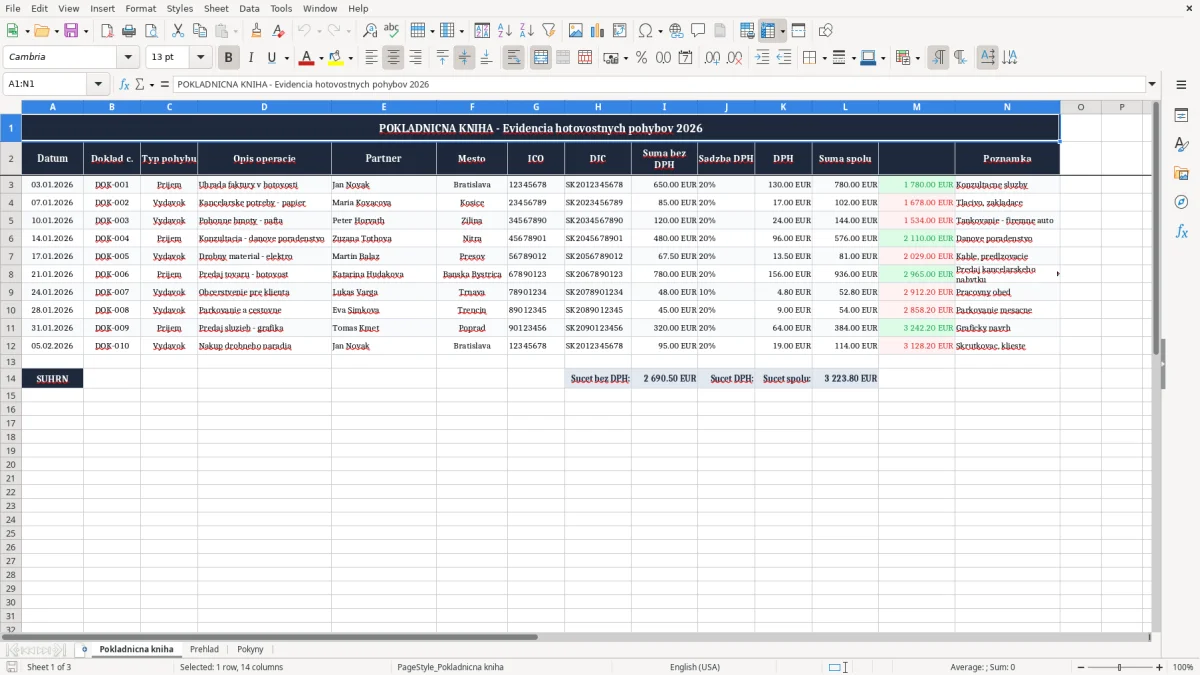Screen dimensions: 1200x675
Task: Insert hyperlink globe icon
Action: pos(676,31)
